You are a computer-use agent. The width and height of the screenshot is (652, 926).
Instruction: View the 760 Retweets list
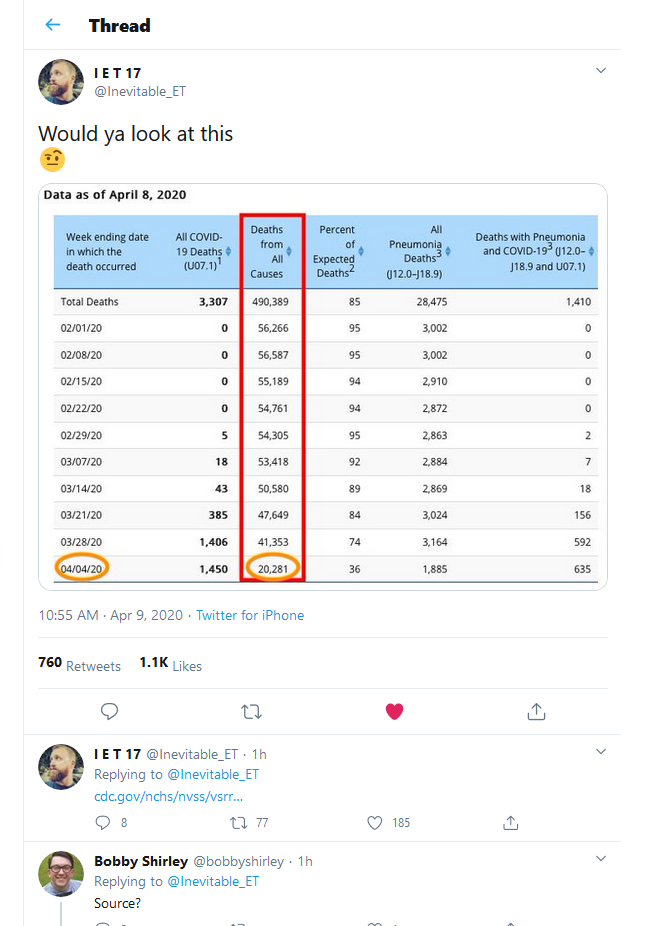point(79,664)
